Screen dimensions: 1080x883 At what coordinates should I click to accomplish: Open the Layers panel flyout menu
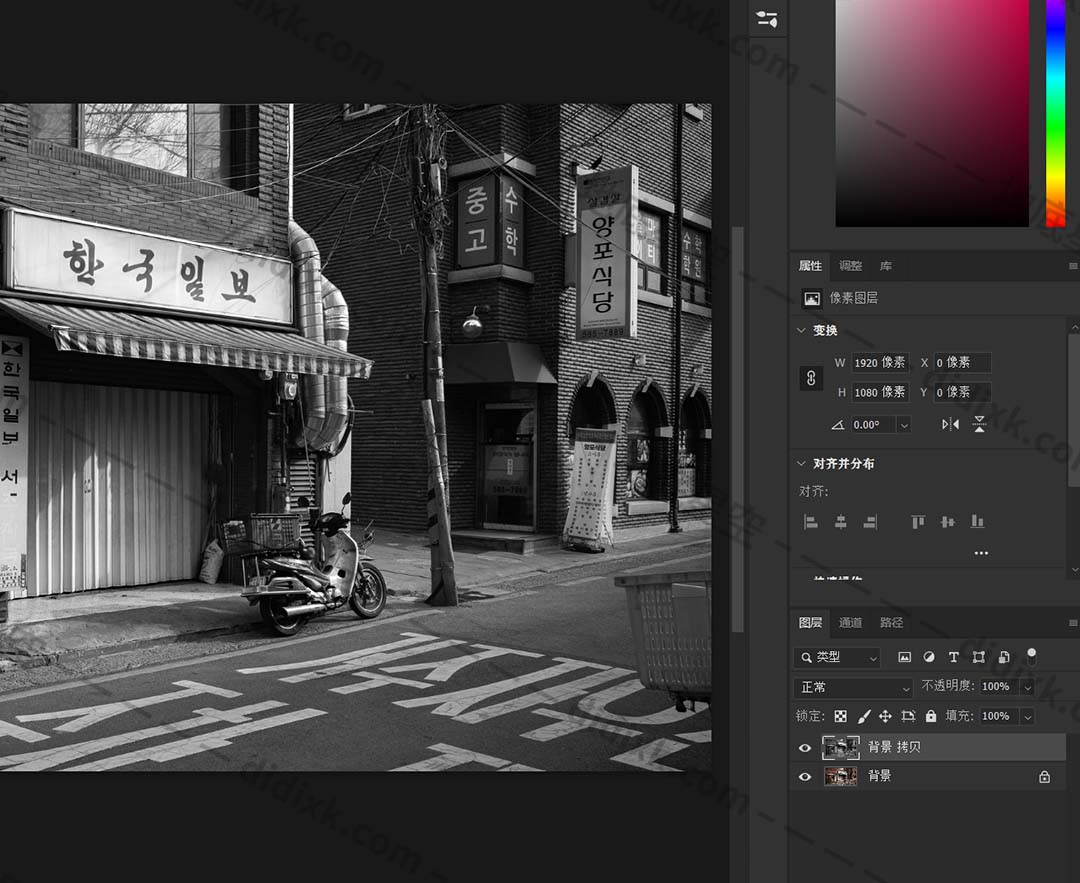(1073, 623)
